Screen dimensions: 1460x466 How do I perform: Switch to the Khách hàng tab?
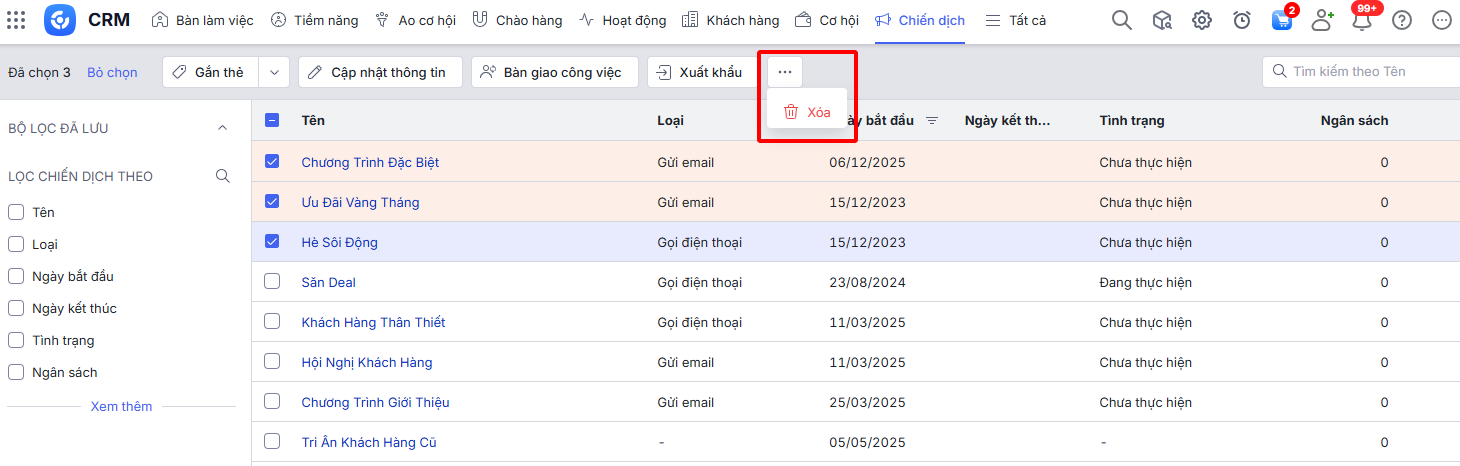pyautogui.click(x=731, y=20)
